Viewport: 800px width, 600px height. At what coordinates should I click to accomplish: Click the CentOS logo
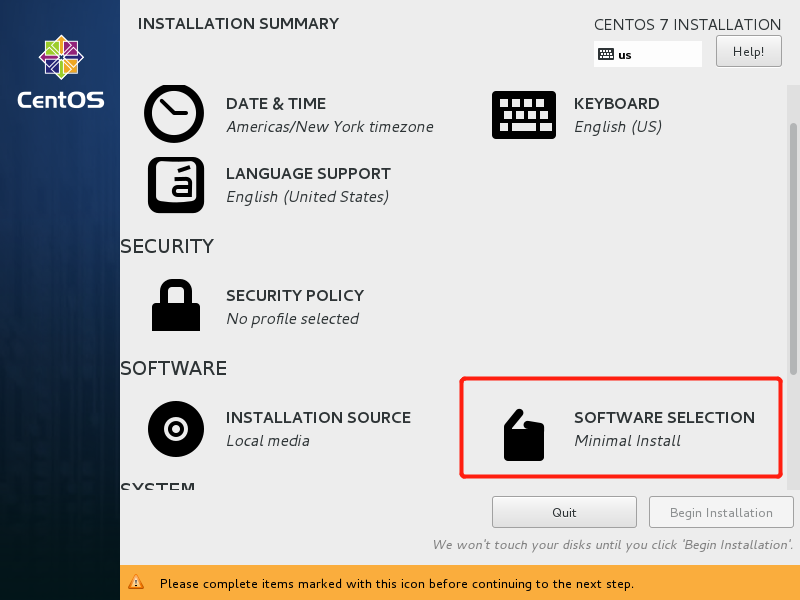tap(61, 72)
